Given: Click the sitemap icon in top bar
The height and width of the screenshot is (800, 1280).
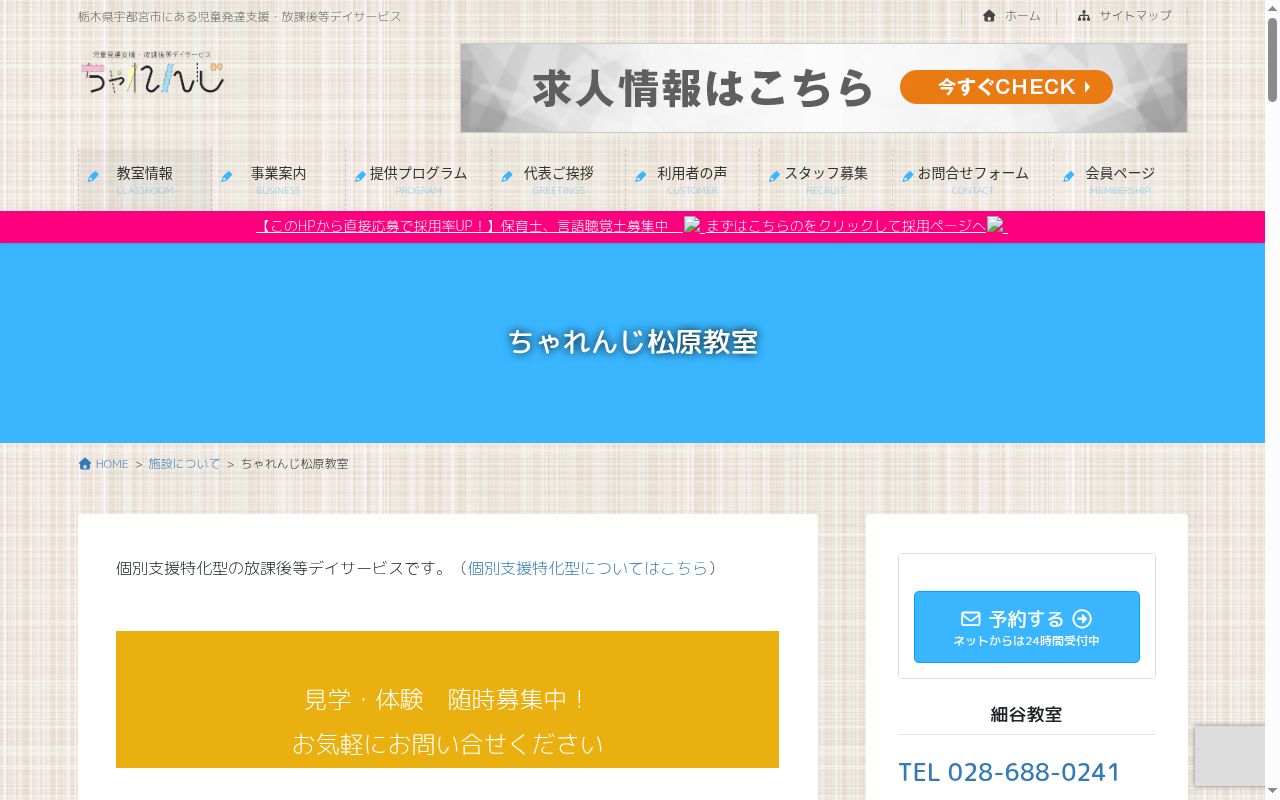Looking at the screenshot, I should pos(1084,16).
